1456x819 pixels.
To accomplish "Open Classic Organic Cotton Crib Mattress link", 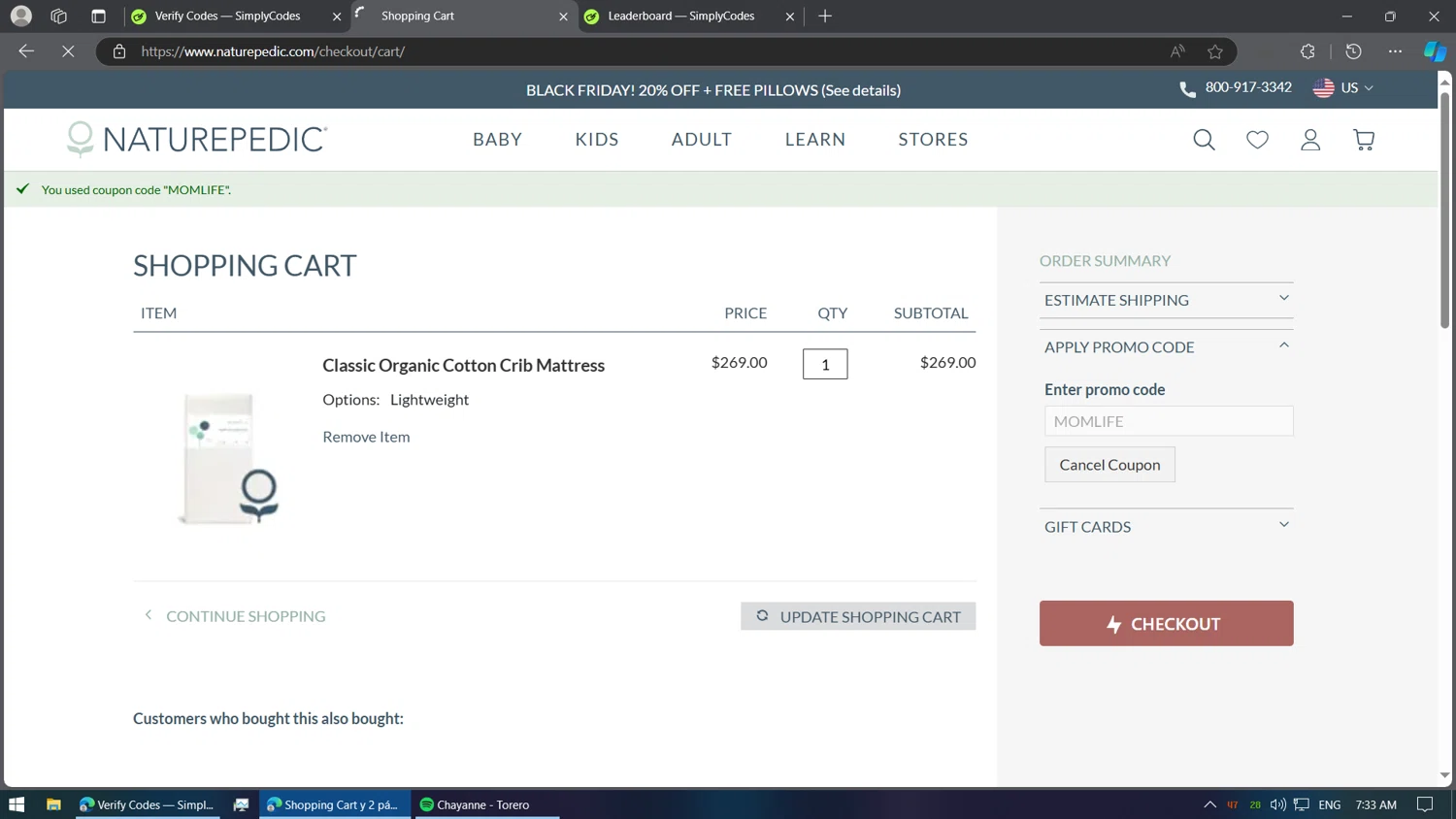I will click(x=463, y=365).
